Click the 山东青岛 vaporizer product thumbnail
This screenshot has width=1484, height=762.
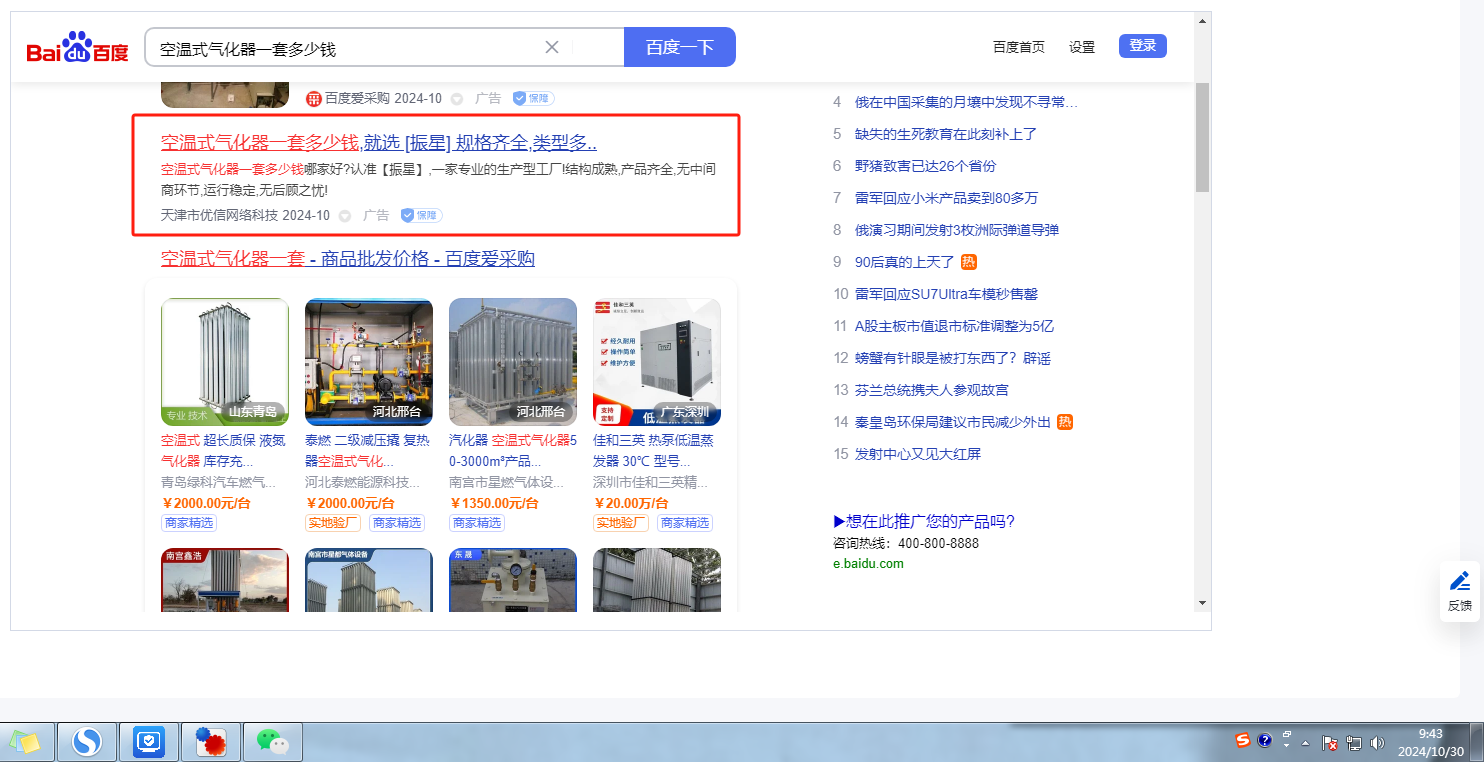225,361
